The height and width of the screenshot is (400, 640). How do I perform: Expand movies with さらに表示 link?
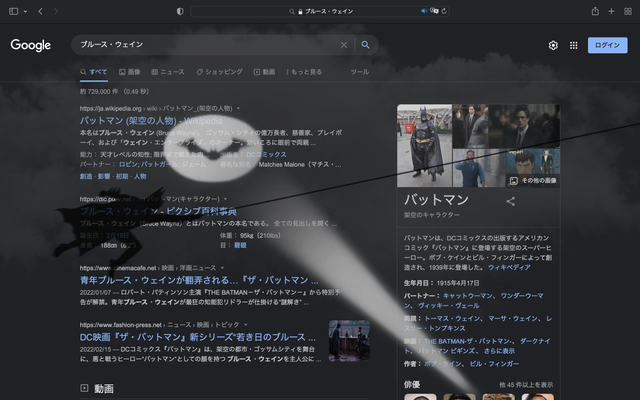(x=499, y=351)
